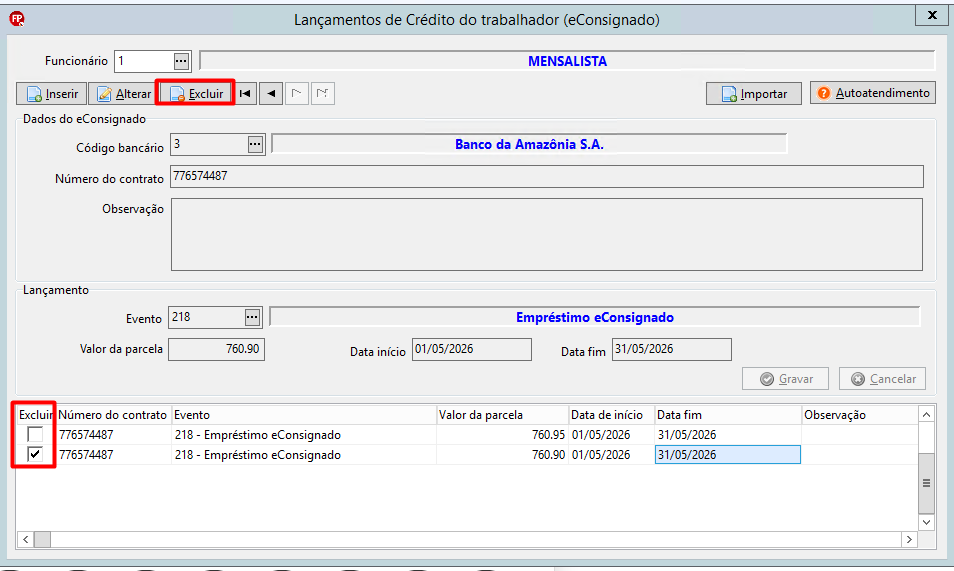Image resolution: width=954 pixels, height=571 pixels.
Task: Click the MENSALISTA employee name field
Action: [x=567, y=61]
